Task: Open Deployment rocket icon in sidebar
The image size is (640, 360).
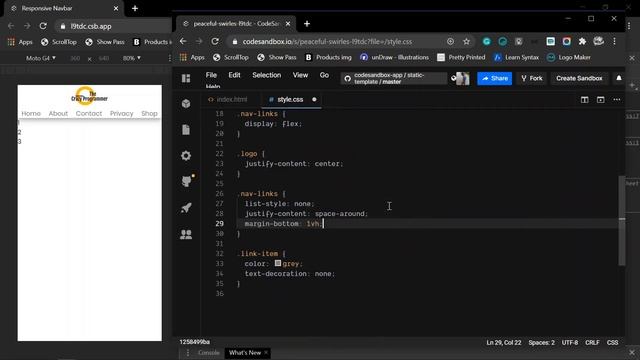Action: point(186,208)
